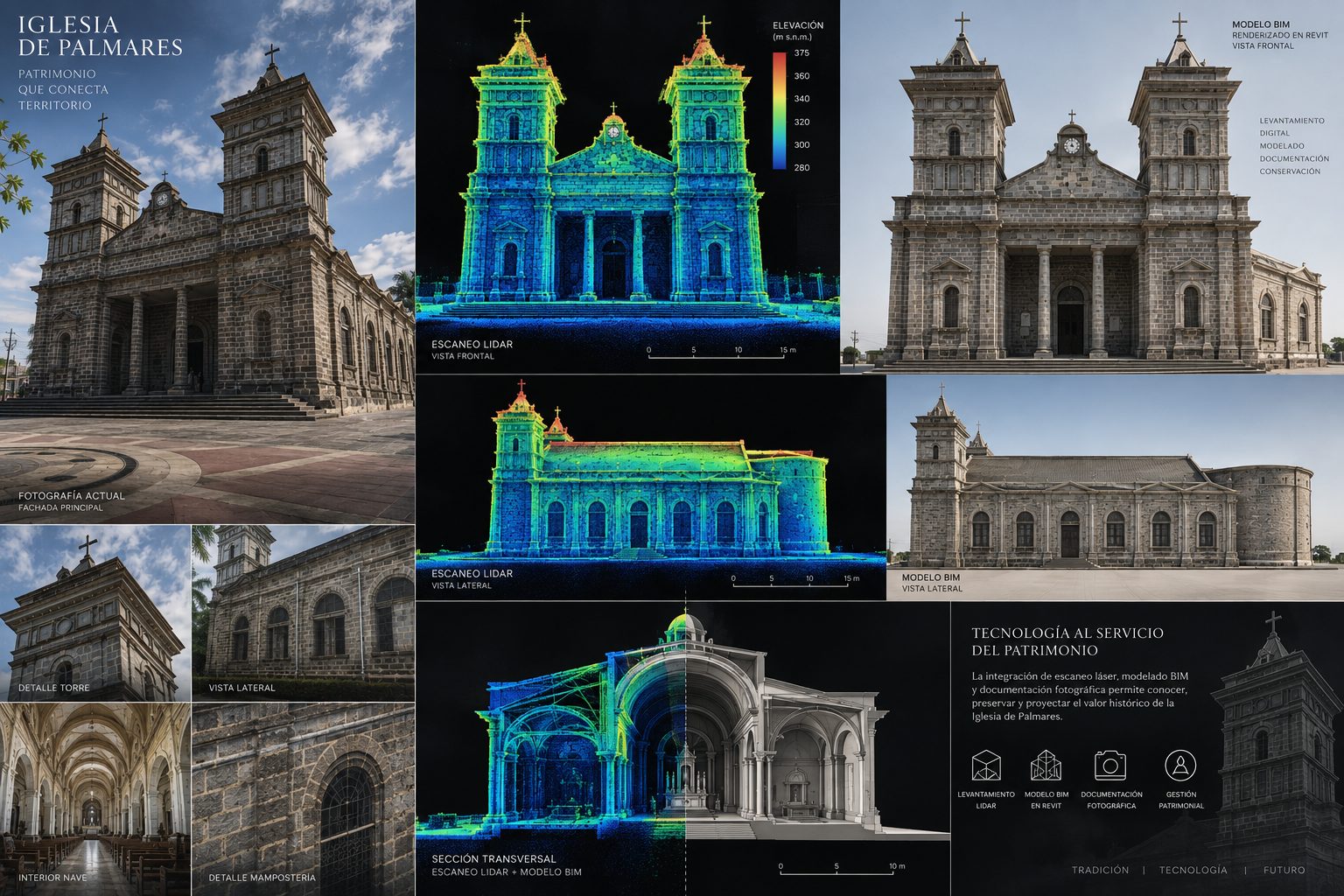Select the elevation color gradient bar

tap(779, 110)
